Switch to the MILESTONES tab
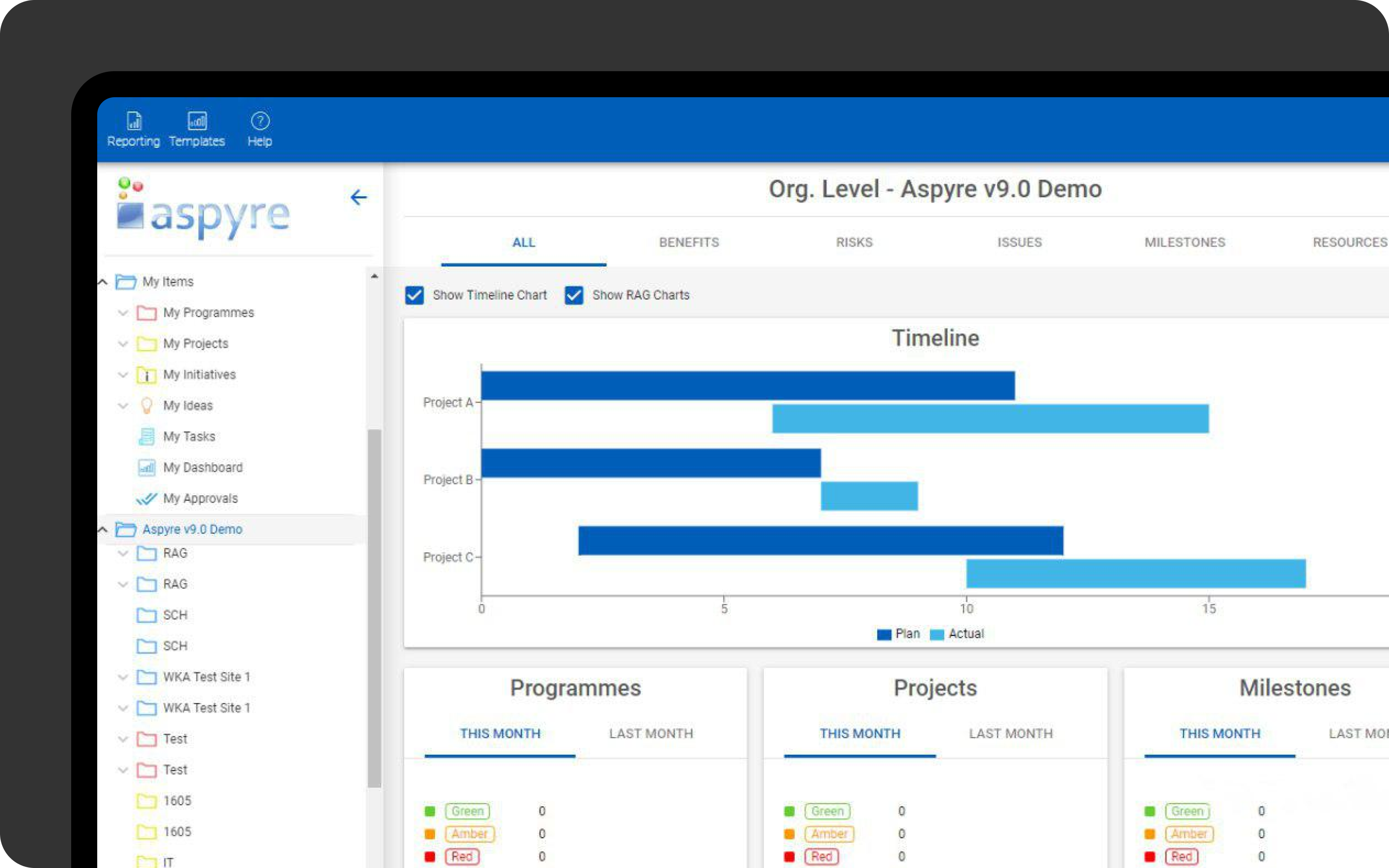Viewport: 1389px width, 868px height. click(1185, 242)
